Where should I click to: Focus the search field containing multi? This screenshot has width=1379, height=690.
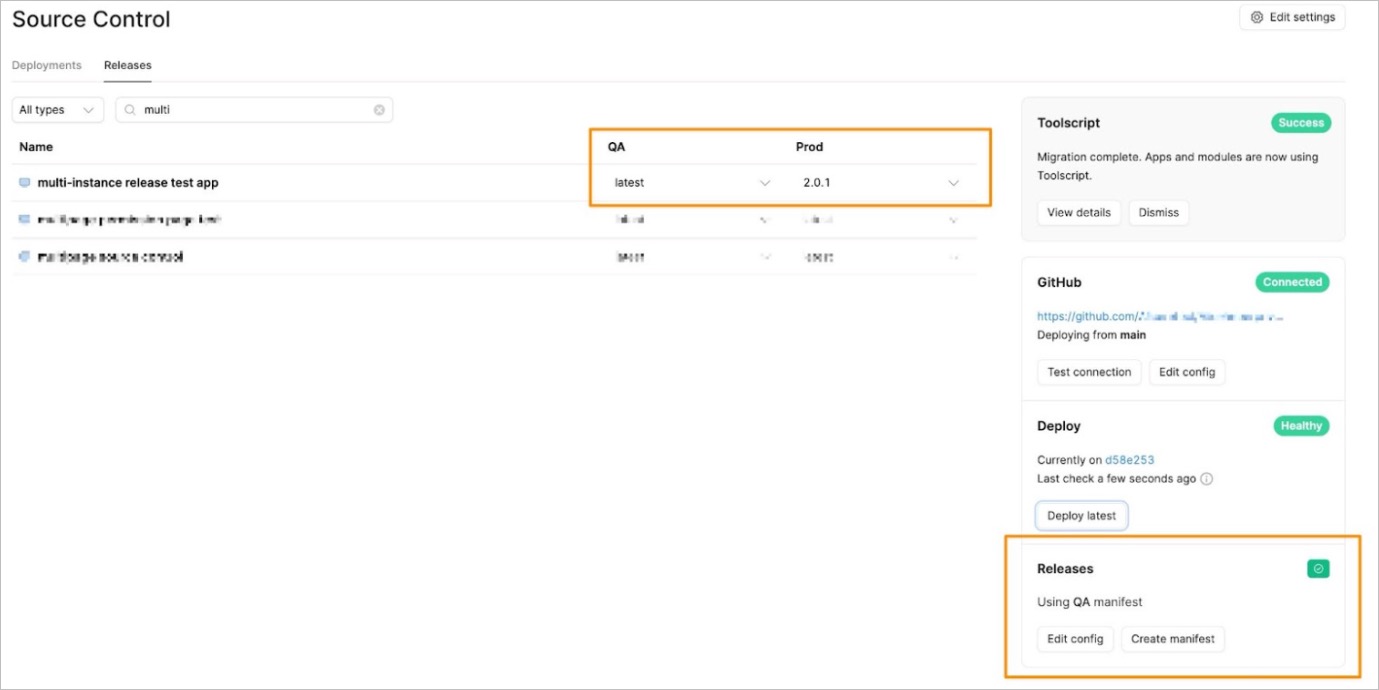pyautogui.click(x=254, y=110)
